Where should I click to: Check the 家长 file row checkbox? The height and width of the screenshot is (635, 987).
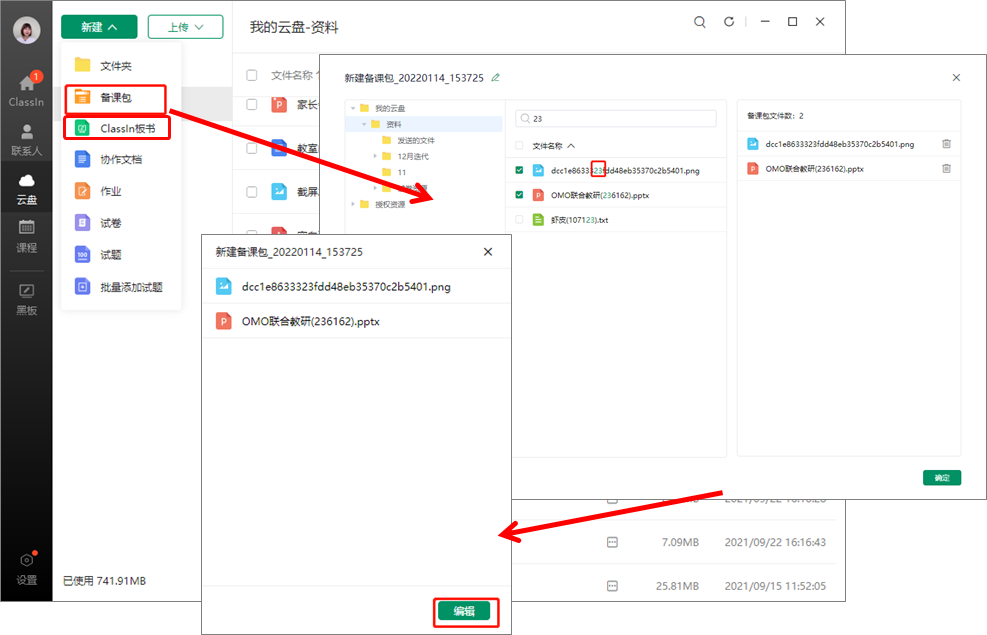tap(252, 104)
